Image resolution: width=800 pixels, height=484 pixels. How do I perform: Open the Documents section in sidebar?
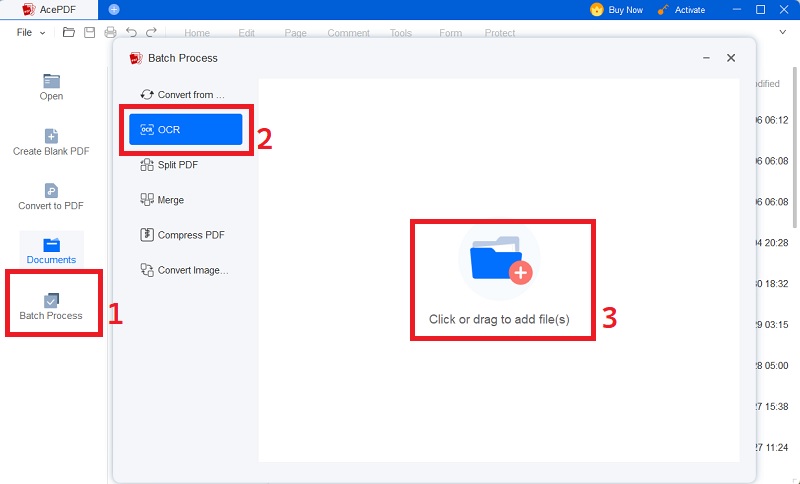[51, 250]
